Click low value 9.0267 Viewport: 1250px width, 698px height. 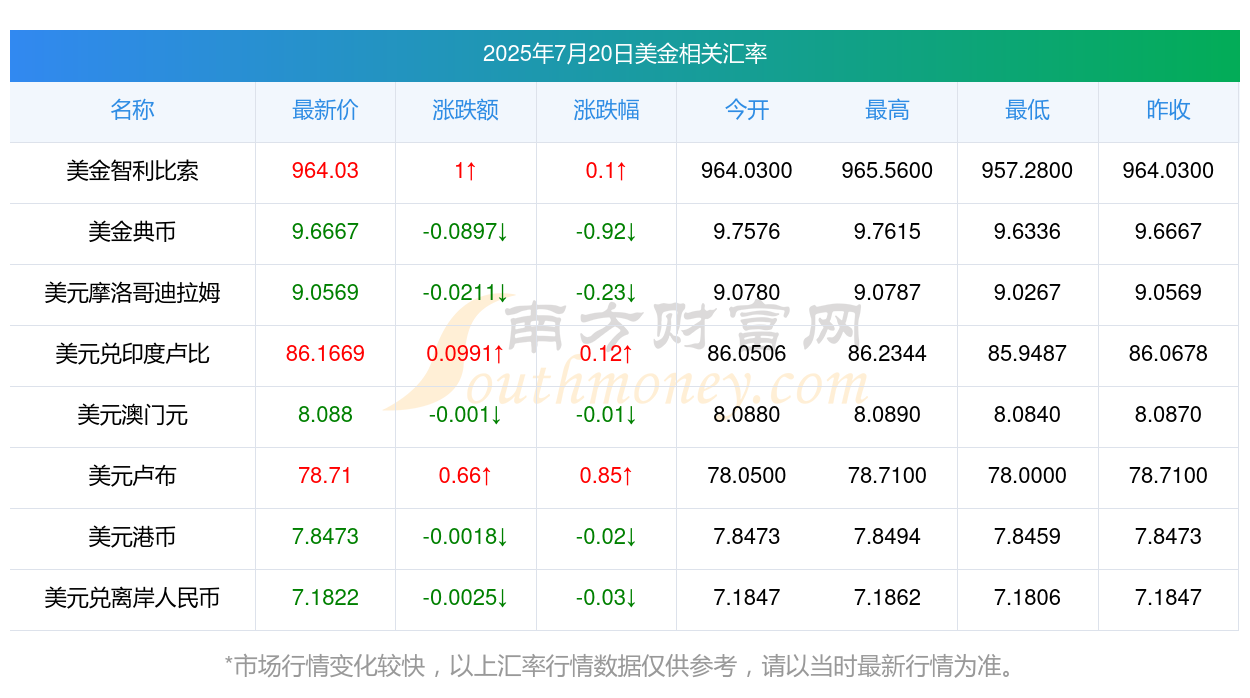point(1028,293)
